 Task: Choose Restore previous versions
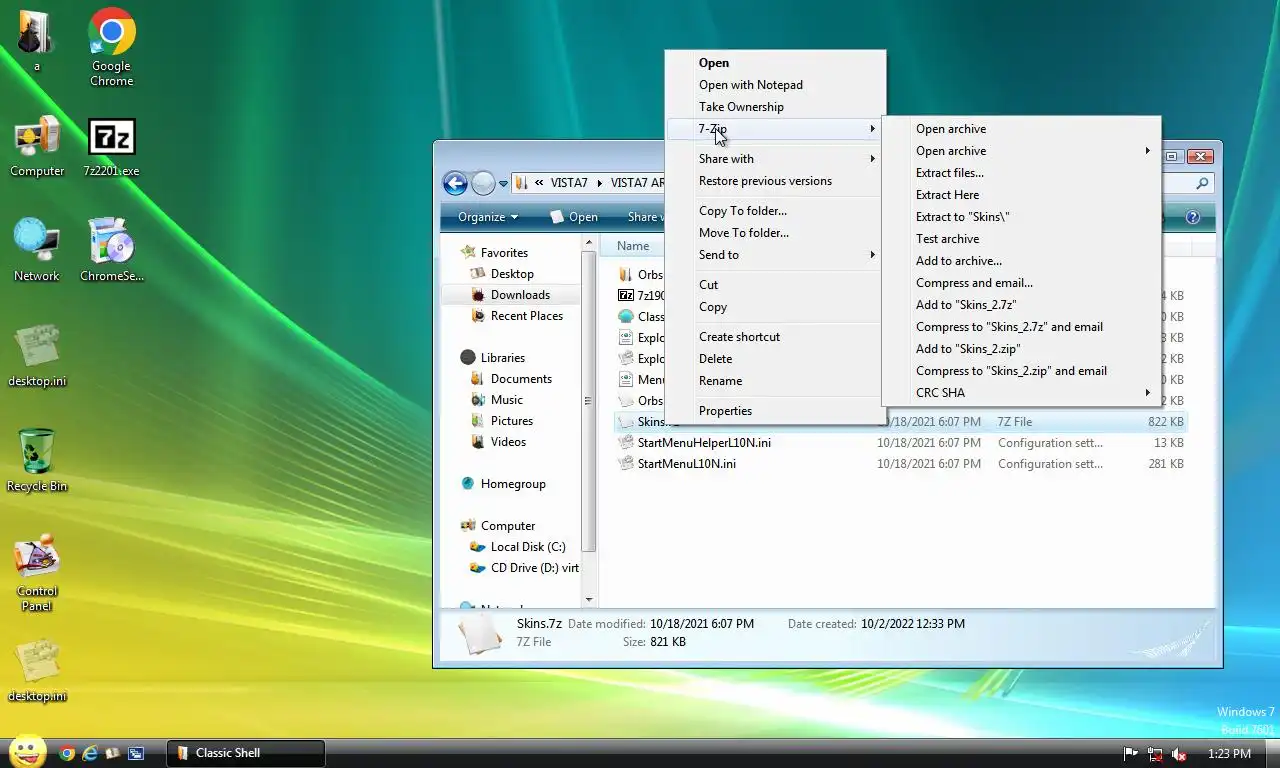coord(774,181)
